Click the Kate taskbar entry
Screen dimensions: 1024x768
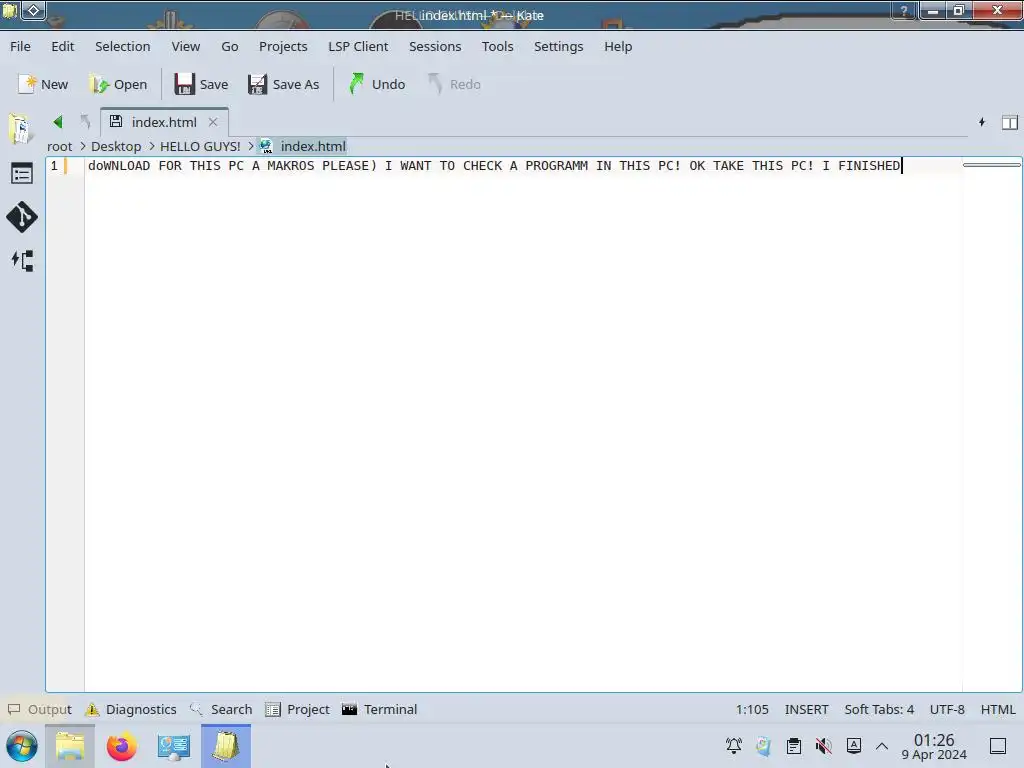click(226, 746)
